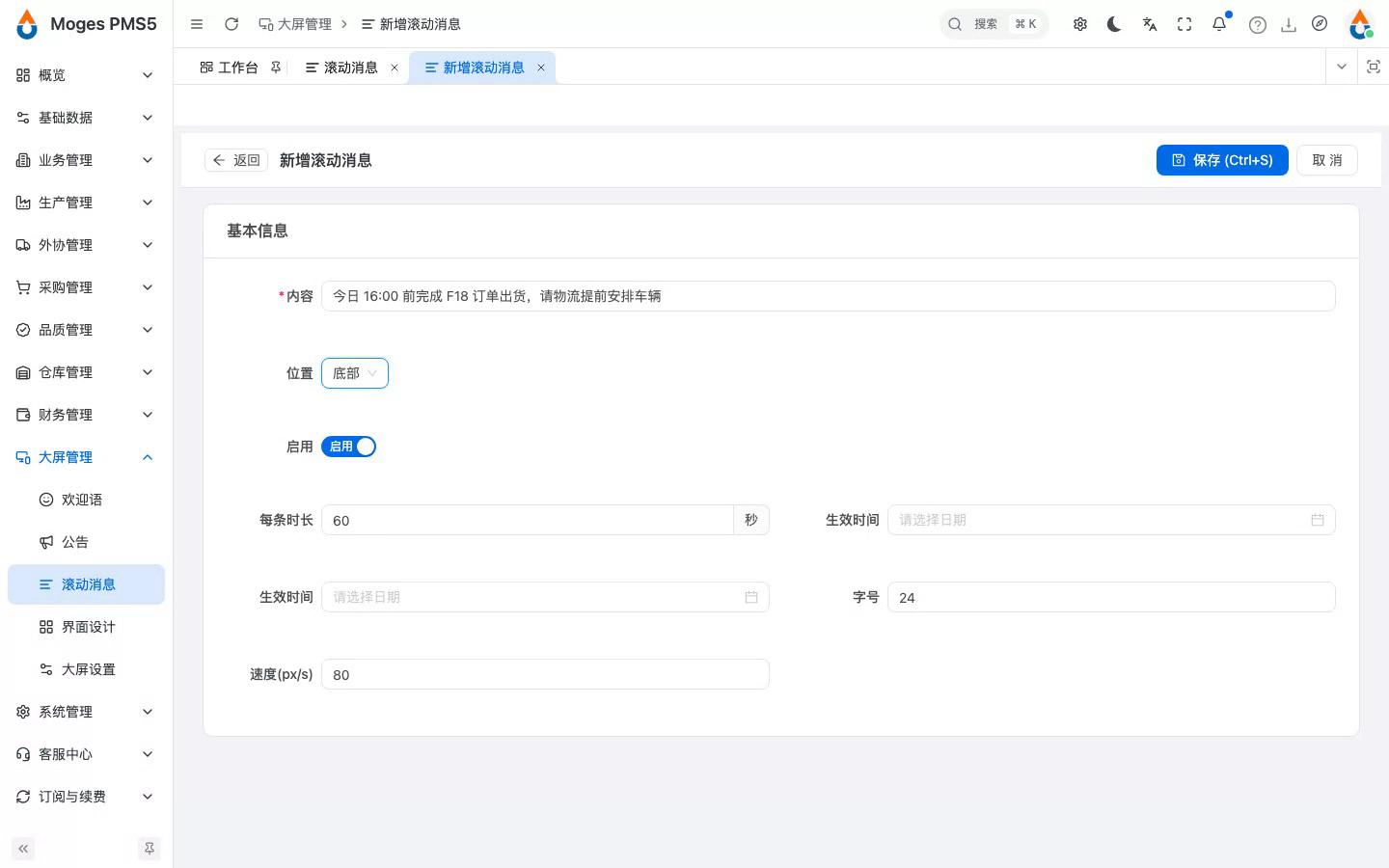Toggle the sidebar hamburger menu icon
Image resolution: width=1389 pixels, height=868 pixels.
tap(197, 24)
